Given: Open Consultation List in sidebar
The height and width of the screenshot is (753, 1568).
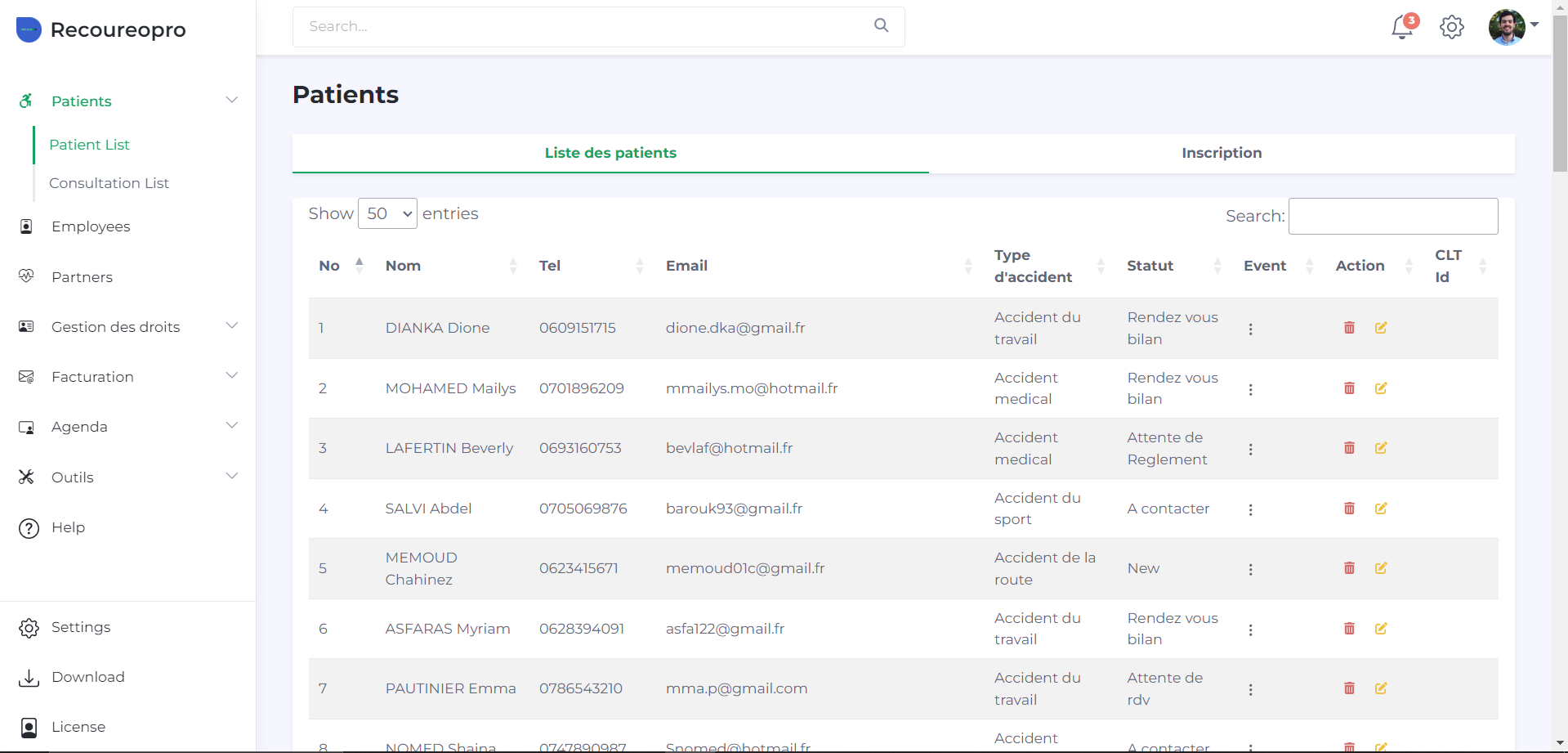Looking at the screenshot, I should (109, 183).
